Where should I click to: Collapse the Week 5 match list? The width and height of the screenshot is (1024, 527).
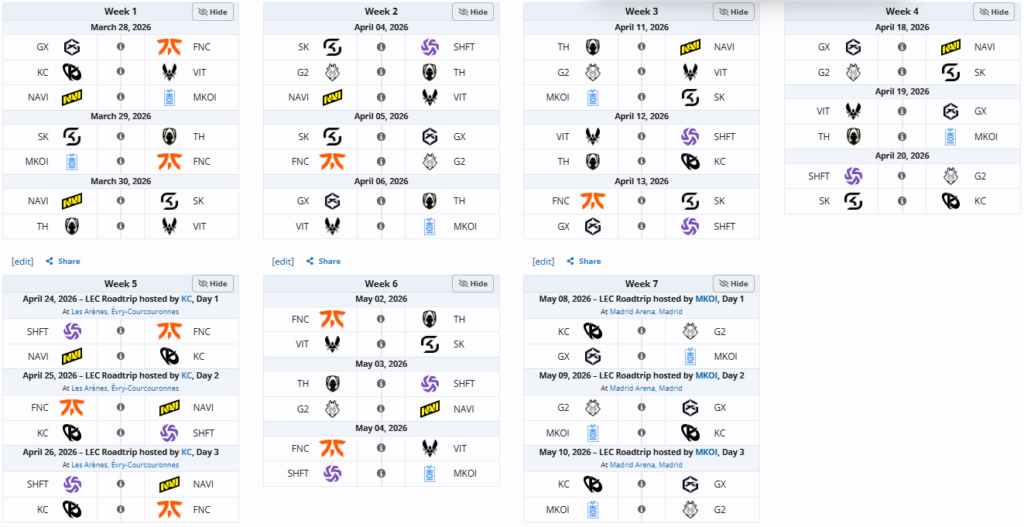click(213, 284)
